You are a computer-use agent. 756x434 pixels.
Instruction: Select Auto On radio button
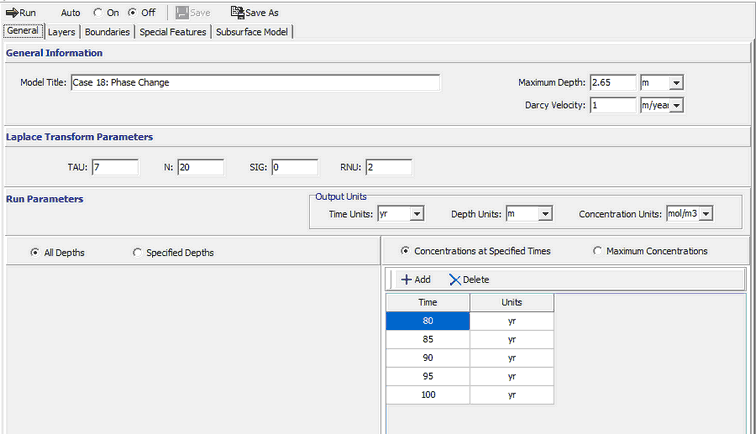(x=97, y=12)
